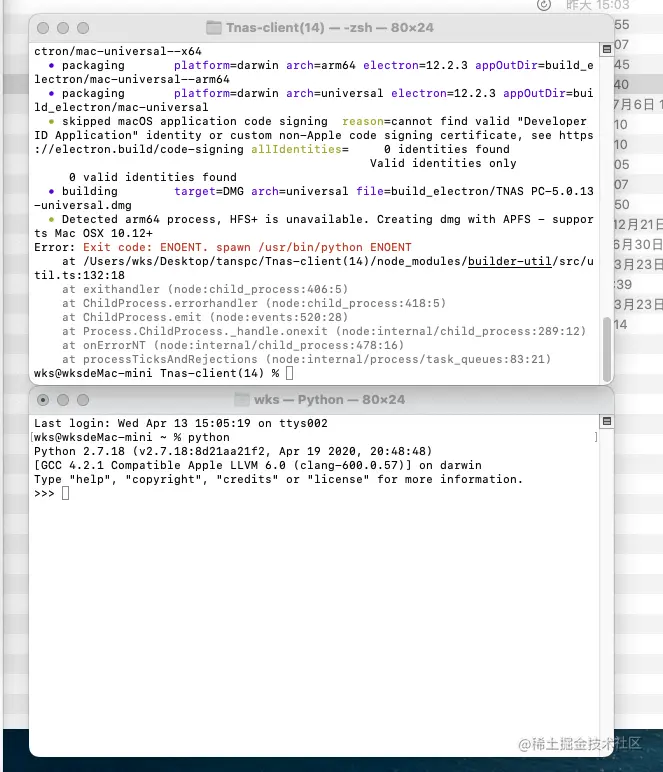
Task: Click the Time Machine icon in menu bar
Action: (544, 5)
